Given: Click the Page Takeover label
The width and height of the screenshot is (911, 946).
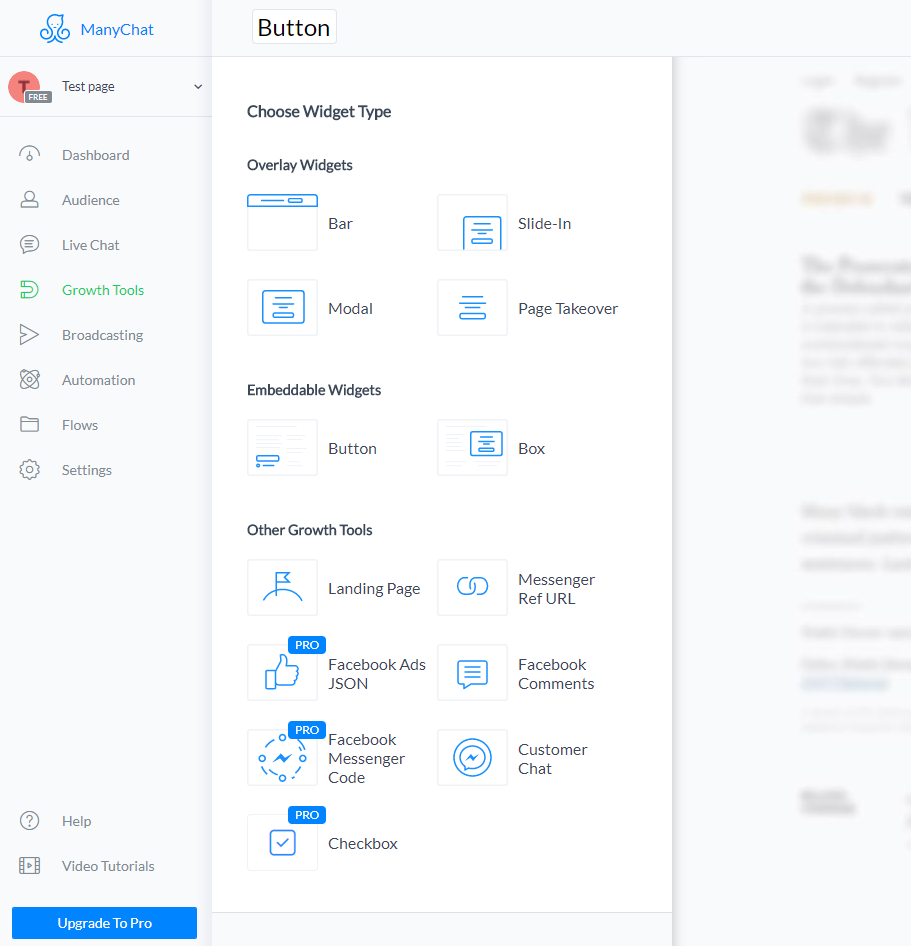Looking at the screenshot, I should coord(568,309).
